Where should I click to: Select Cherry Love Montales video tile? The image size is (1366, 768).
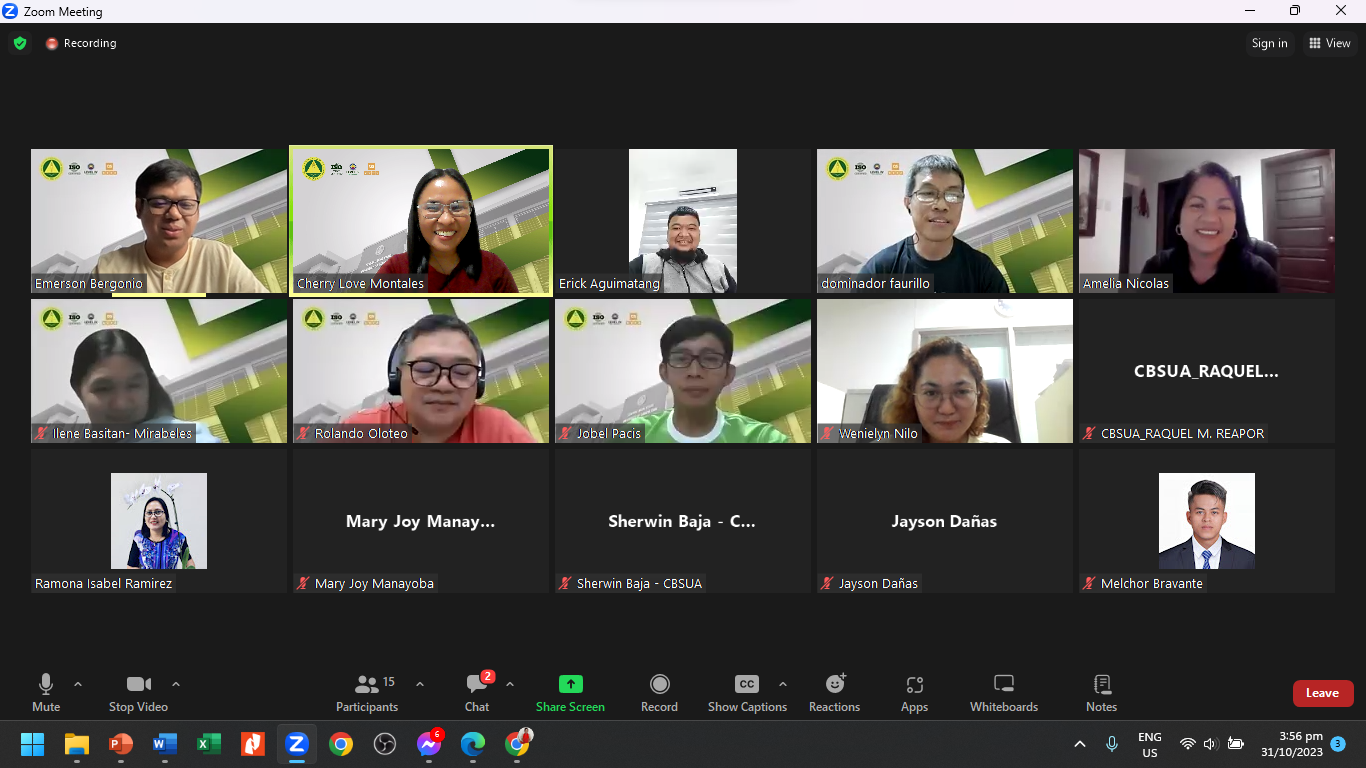pos(421,221)
